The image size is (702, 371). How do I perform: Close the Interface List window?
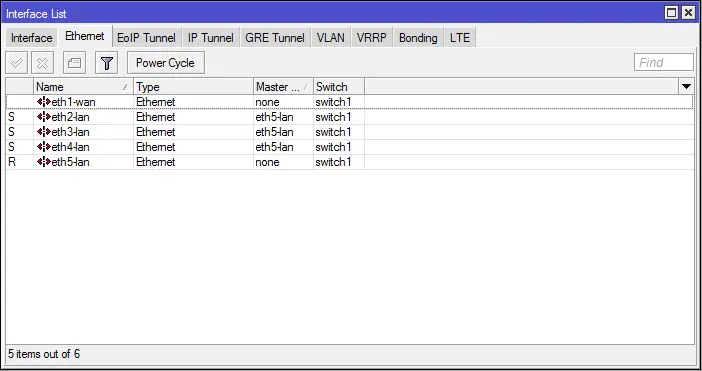(688, 13)
